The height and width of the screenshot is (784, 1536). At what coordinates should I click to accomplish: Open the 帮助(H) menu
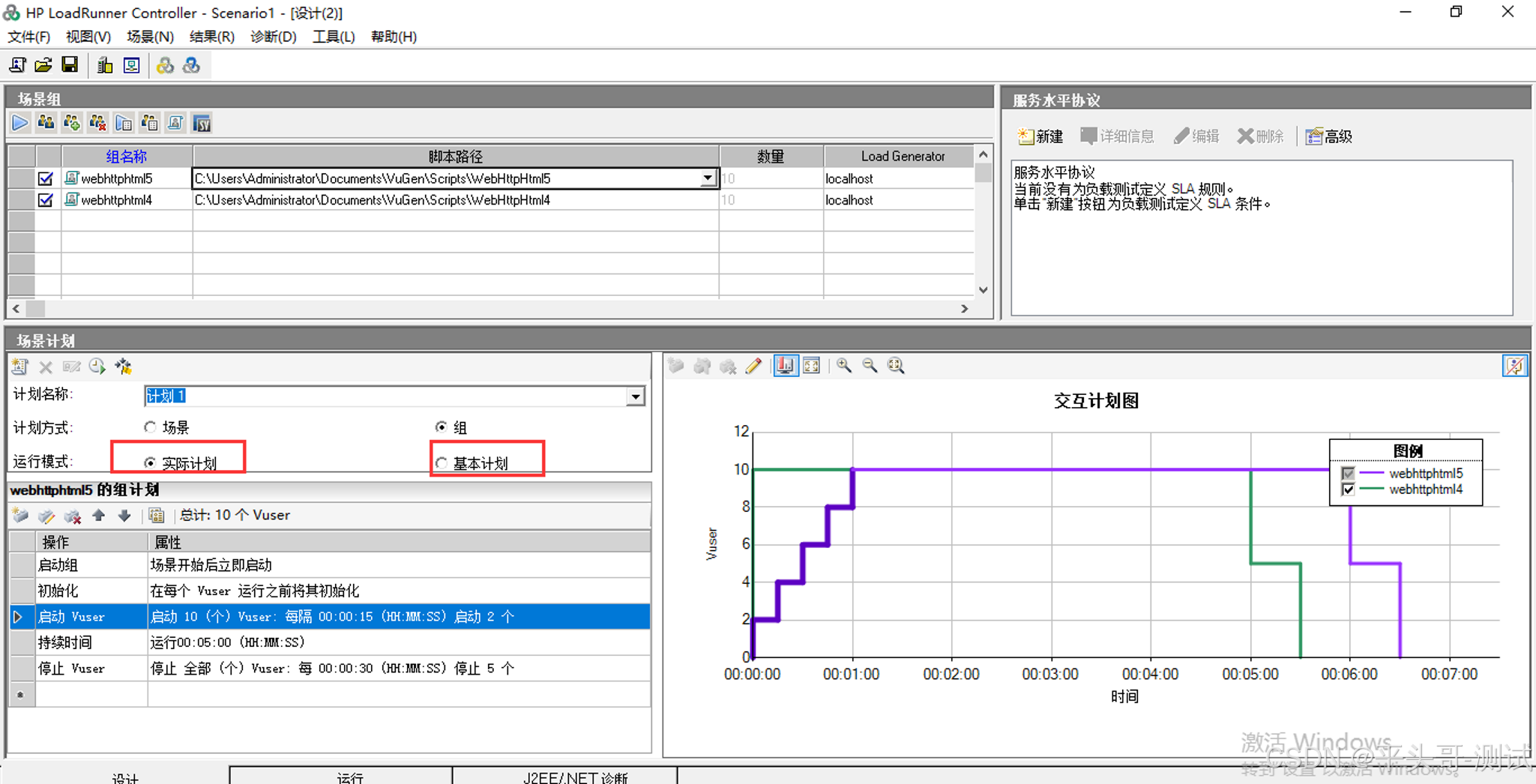(394, 37)
